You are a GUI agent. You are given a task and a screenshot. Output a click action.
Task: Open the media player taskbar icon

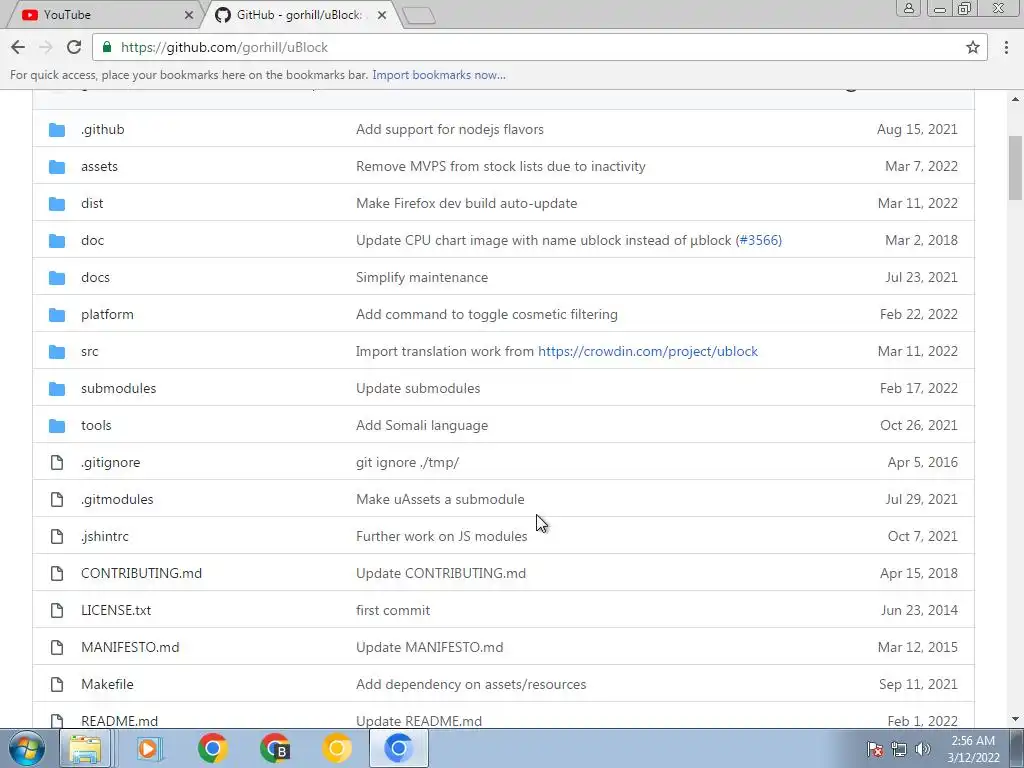pos(149,748)
